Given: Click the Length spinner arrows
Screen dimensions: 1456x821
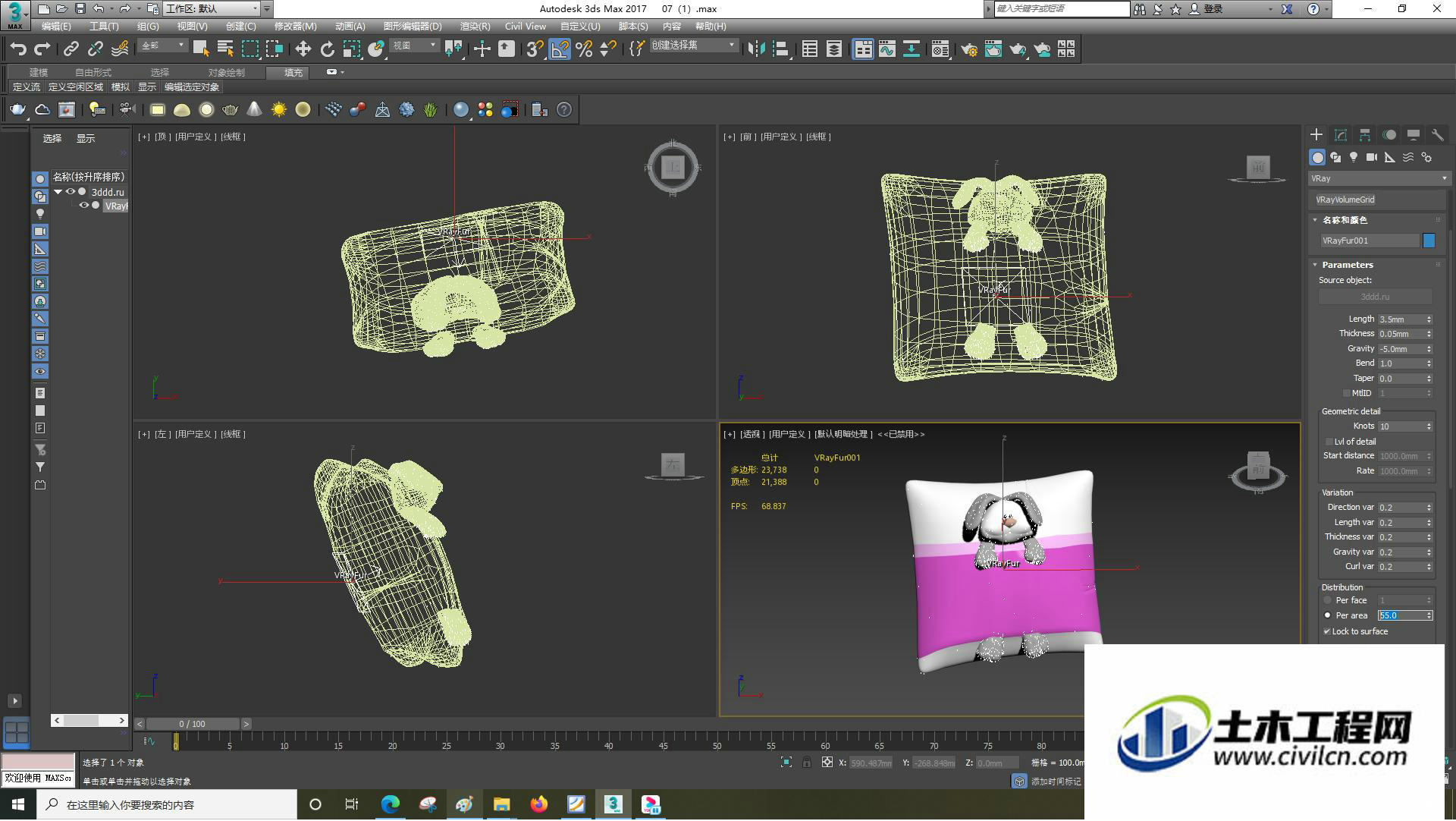Looking at the screenshot, I should click(x=1429, y=319).
